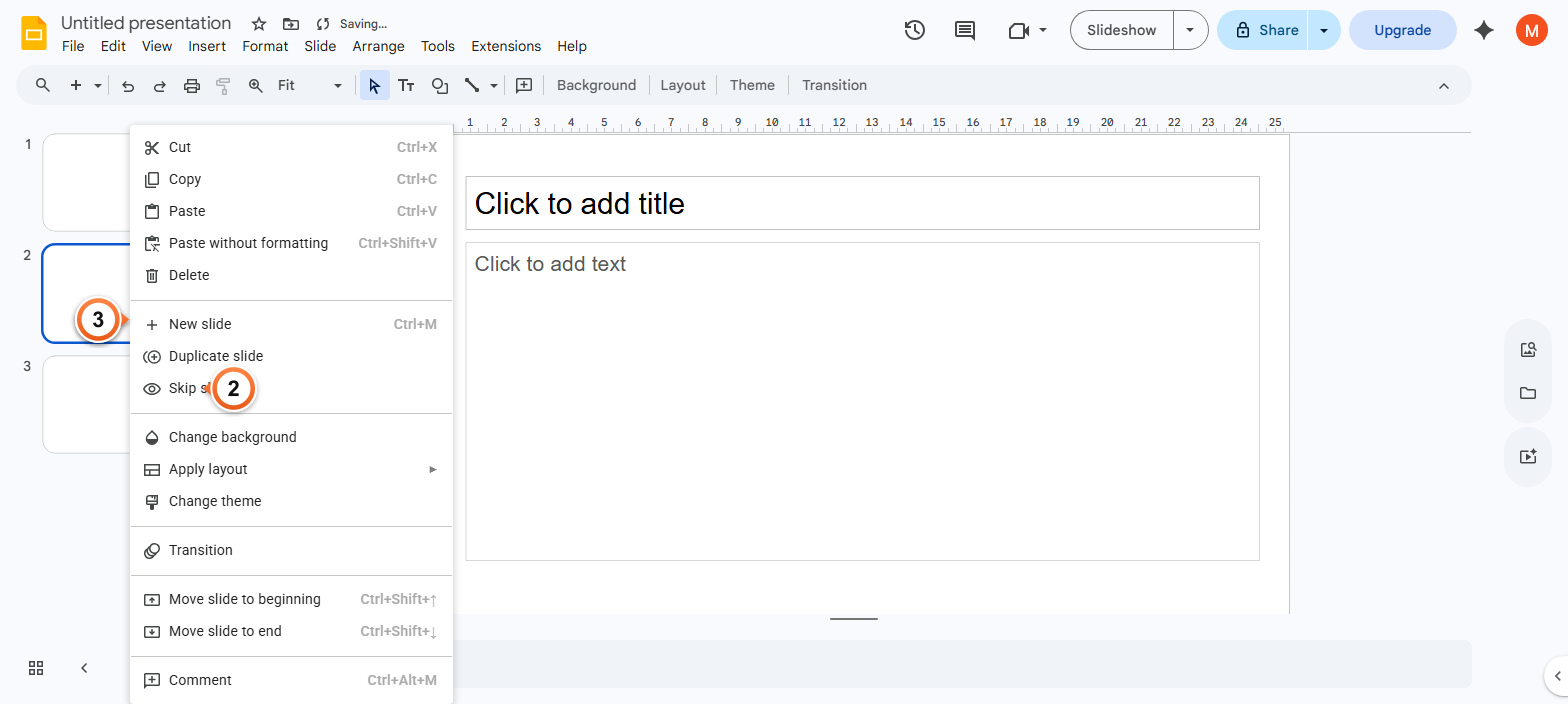
Task: Choose the Select arrow cursor tool
Action: (374, 86)
